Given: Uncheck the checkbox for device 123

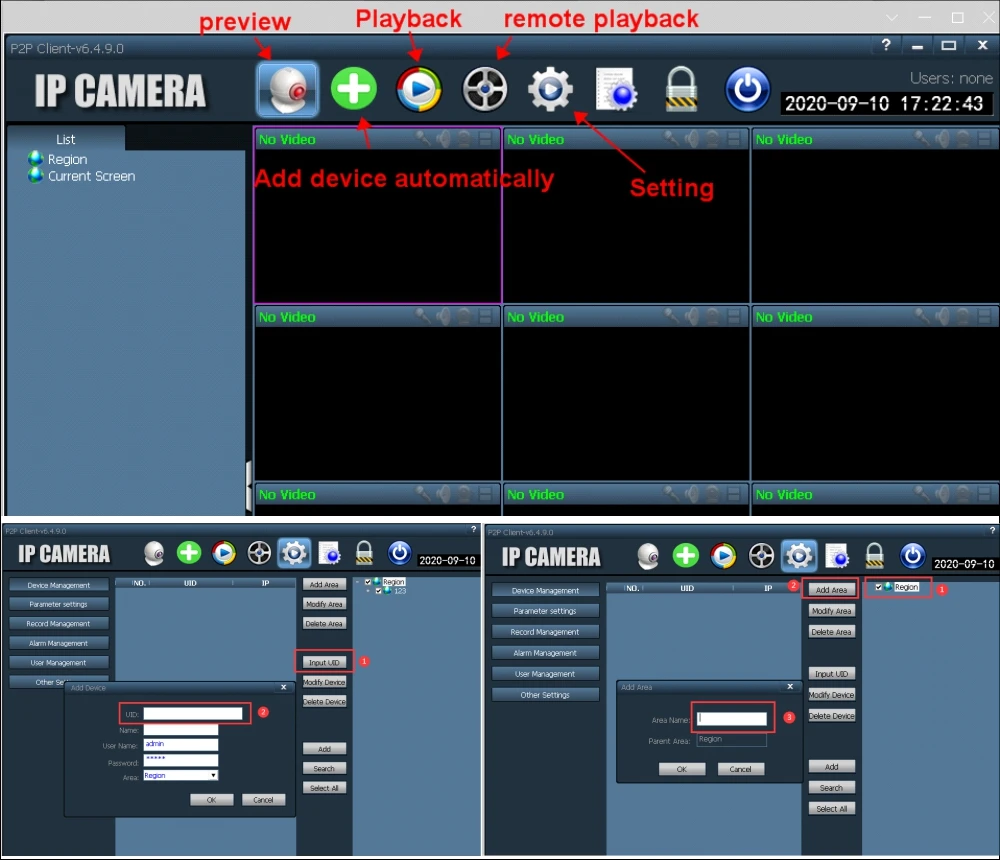Looking at the screenshot, I should pyautogui.click(x=378, y=591).
